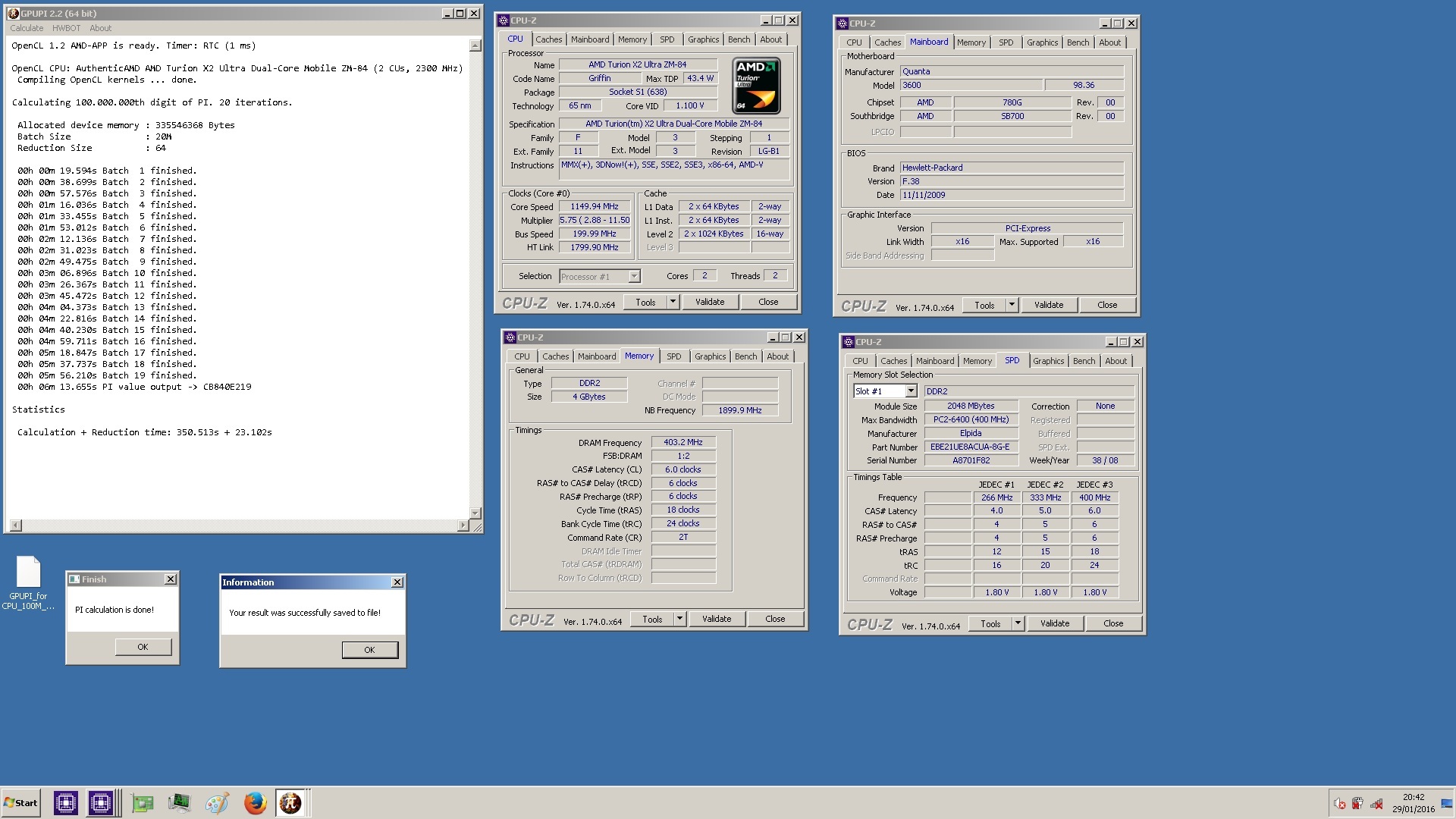Click the Batch 10 finished line
1456x819 pixels.
pos(107,273)
